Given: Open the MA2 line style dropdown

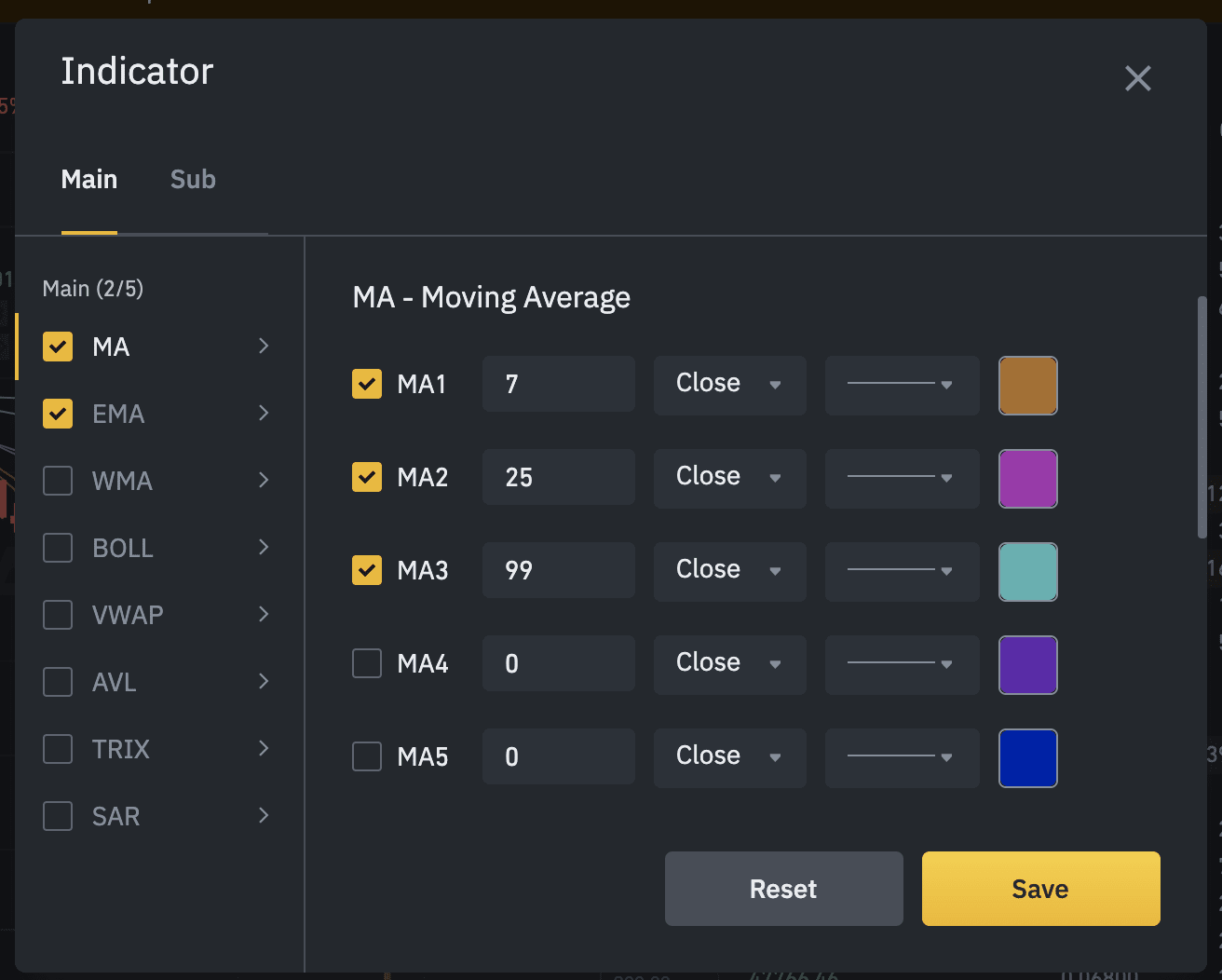Looking at the screenshot, I should [x=901, y=478].
